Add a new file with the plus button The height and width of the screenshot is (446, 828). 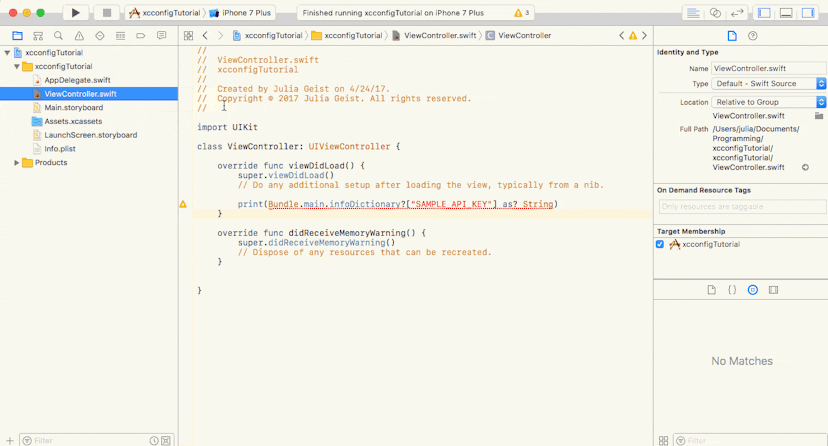[10, 441]
